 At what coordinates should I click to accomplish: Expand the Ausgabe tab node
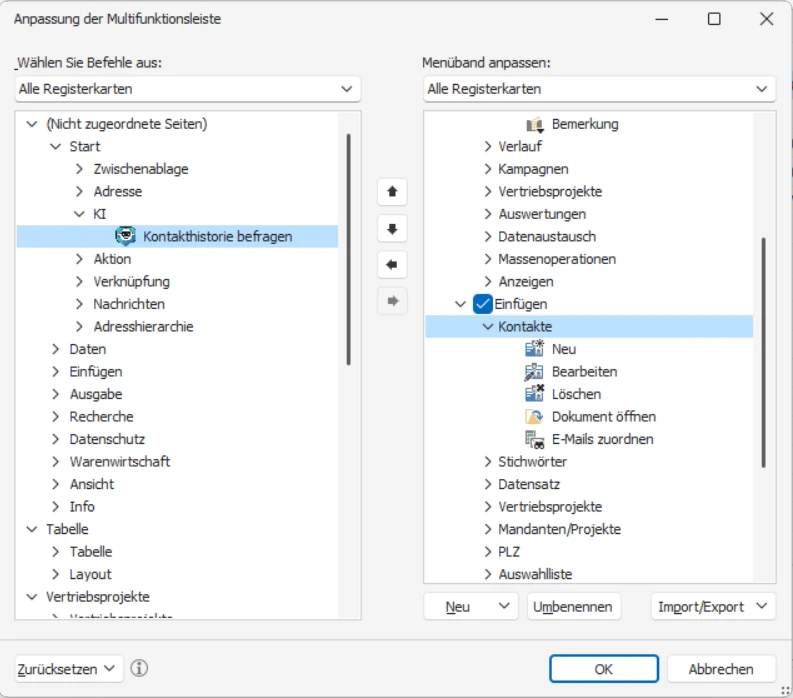click(x=56, y=394)
